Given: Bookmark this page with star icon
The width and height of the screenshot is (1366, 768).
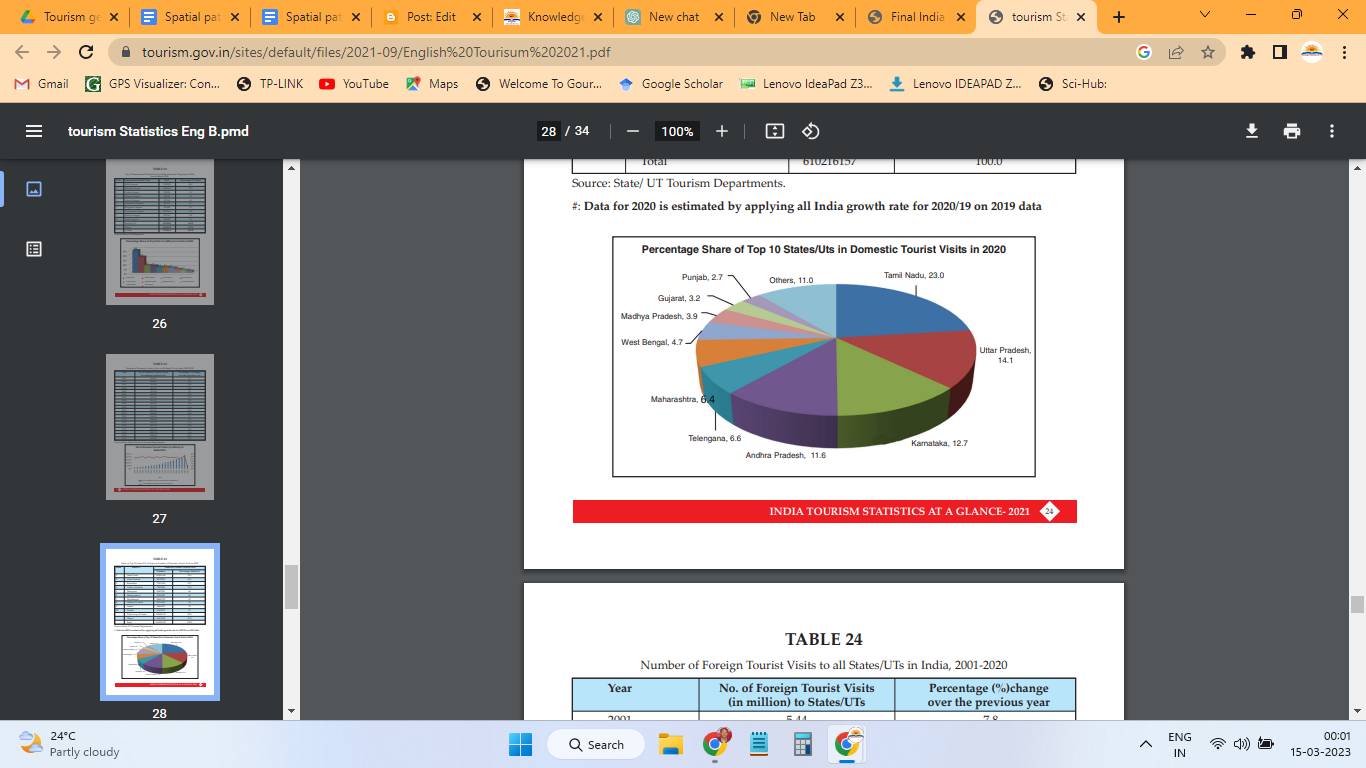Looking at the screenshot, I should coord(1208,52).
